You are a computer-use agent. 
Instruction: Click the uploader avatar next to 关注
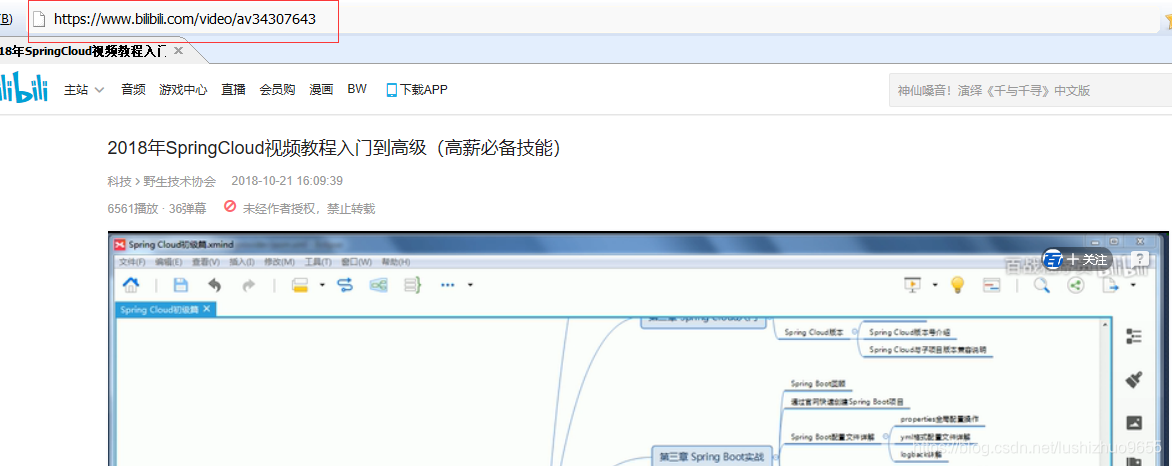coord(1053,260)
